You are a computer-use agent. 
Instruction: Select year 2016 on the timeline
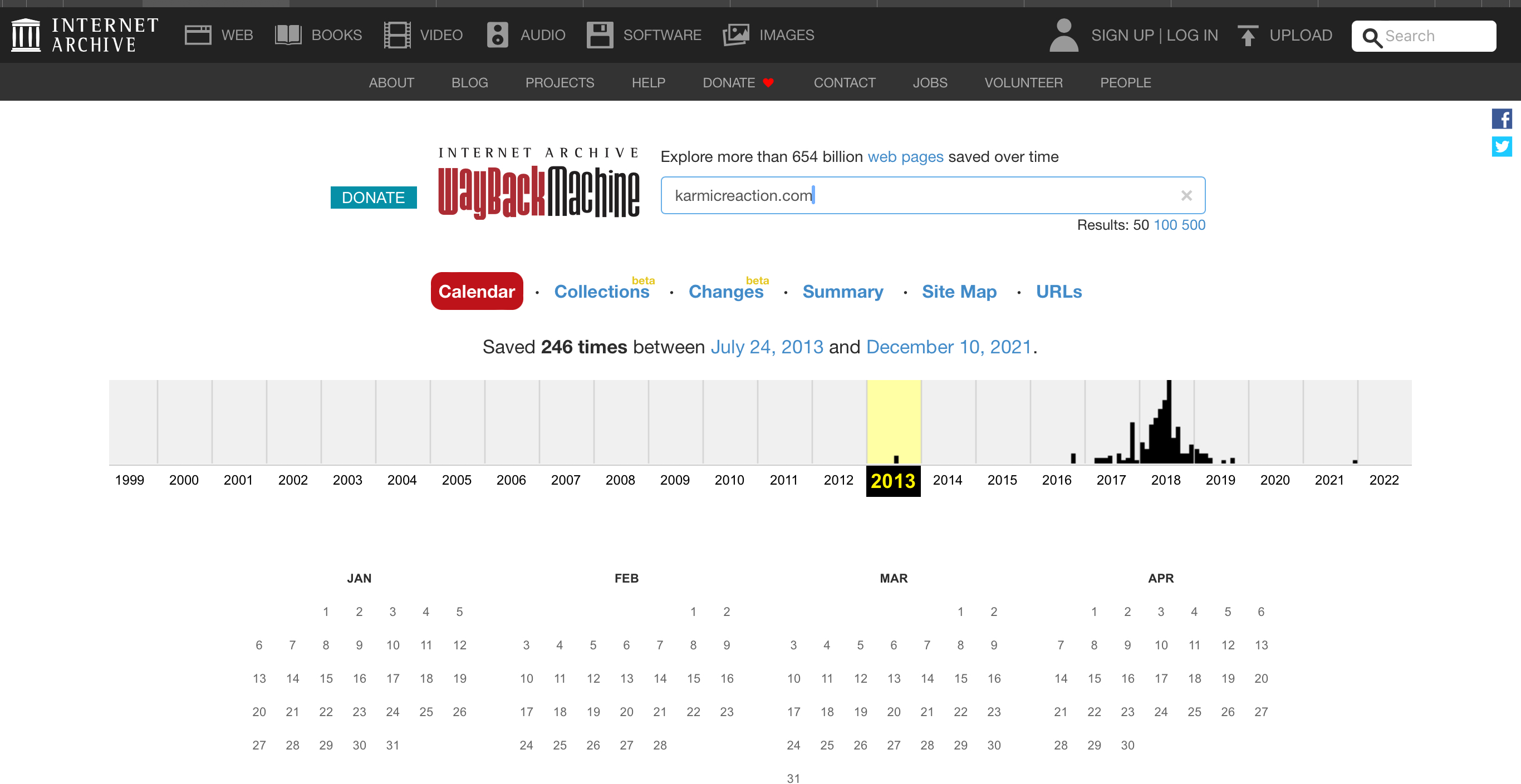(x=1056, y=480)
